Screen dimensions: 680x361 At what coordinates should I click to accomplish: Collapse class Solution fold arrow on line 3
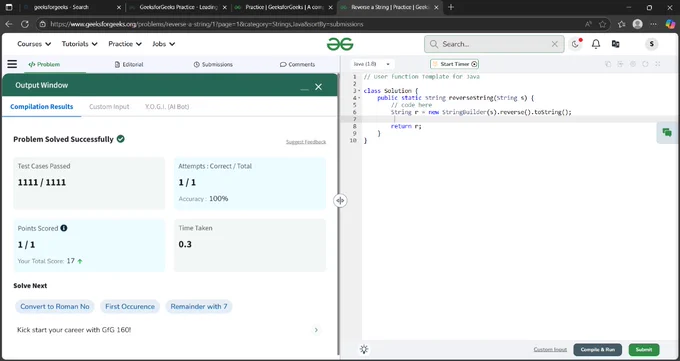(359, 91)
